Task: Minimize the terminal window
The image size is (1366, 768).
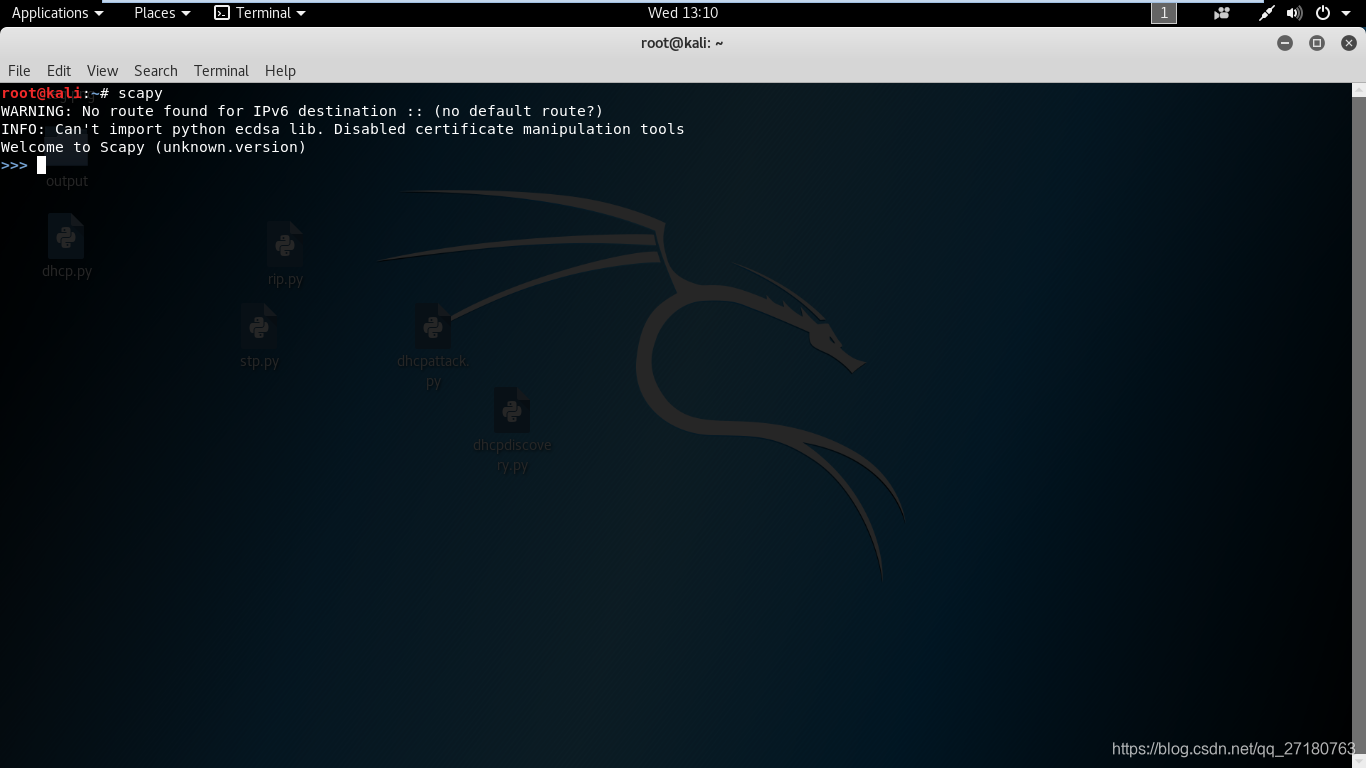Action: pyautogui.click(x=1285, y=43)
